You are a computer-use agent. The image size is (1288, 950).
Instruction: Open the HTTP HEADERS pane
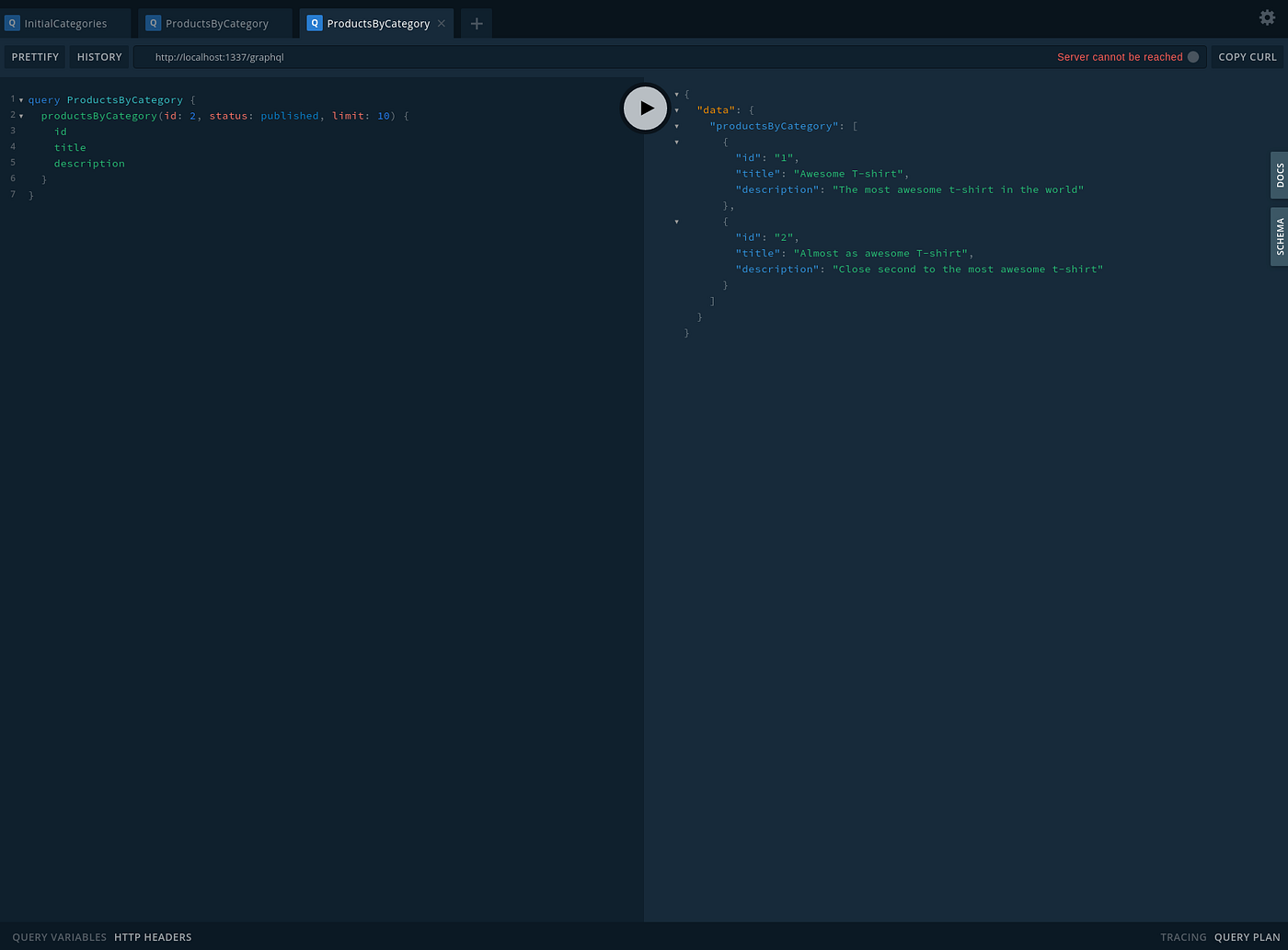(x=153, y=937)
